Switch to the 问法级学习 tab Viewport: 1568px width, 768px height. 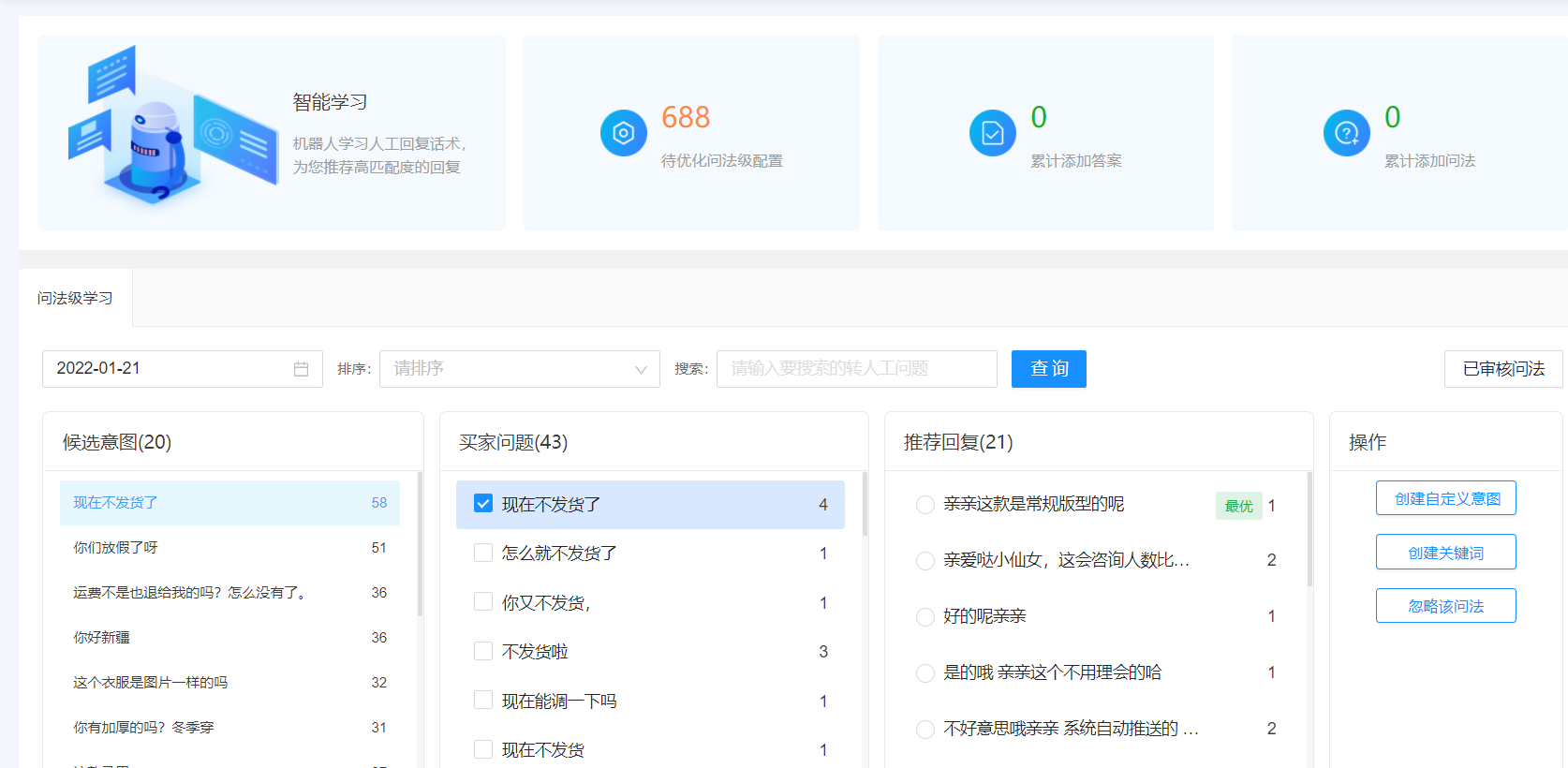click(75, 298)
